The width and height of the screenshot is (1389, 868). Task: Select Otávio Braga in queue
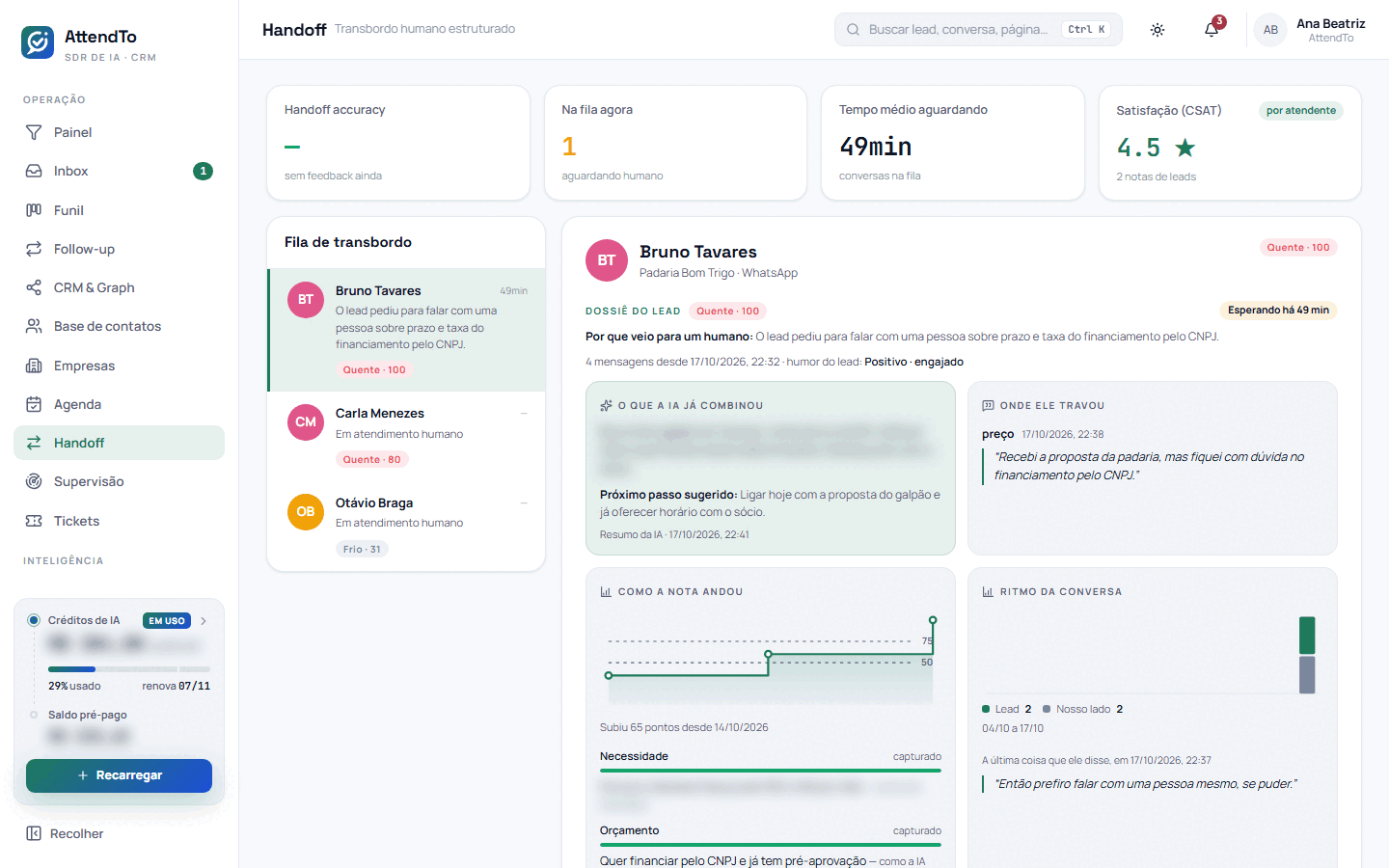406,526
